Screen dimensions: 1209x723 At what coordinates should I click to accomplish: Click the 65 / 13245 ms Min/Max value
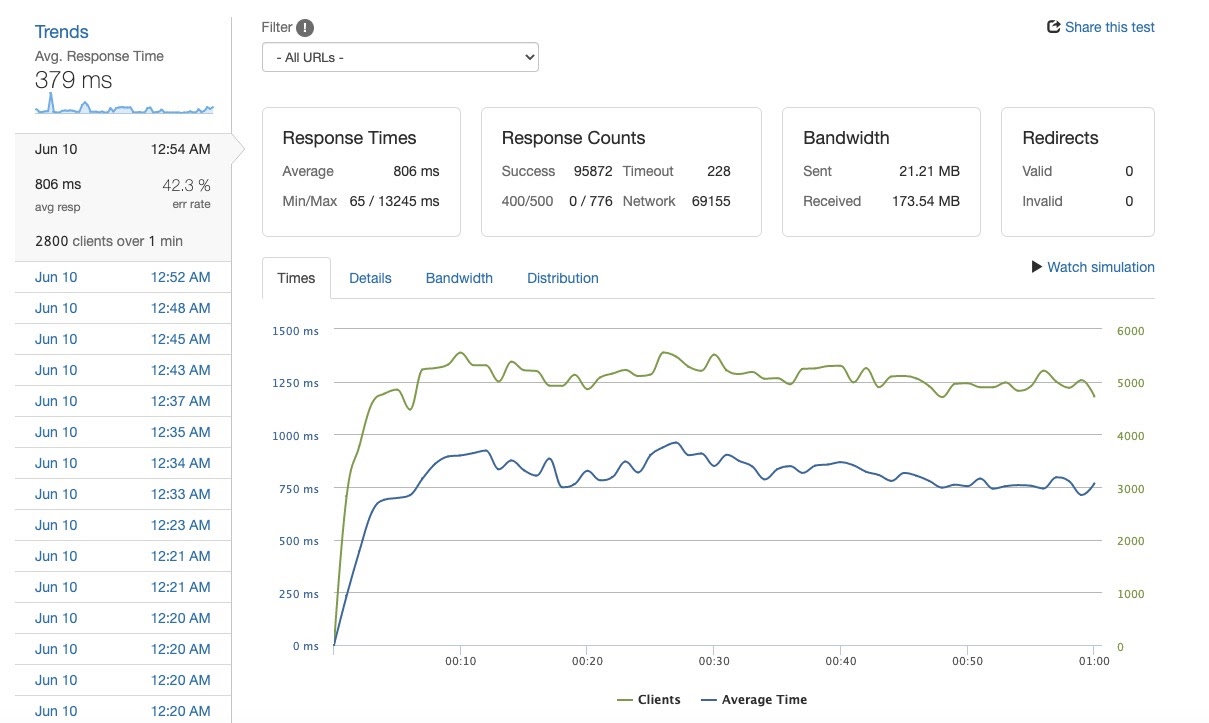(x=394, y=201)
